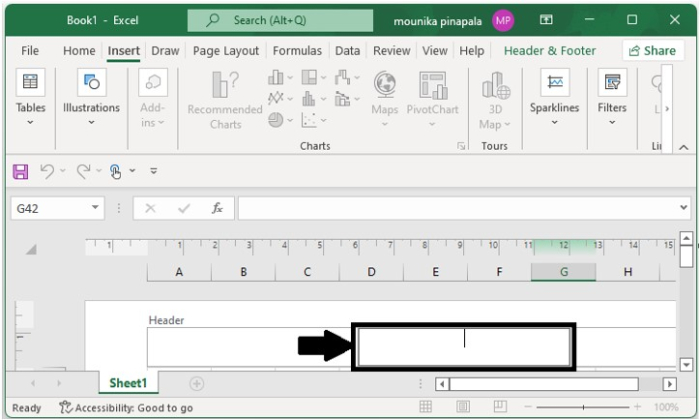Image resolution: width=700 pixels, height=420 pixels.
Task: Open Customize Quick Access Toolbar dropdown
Action: point(154,170)
